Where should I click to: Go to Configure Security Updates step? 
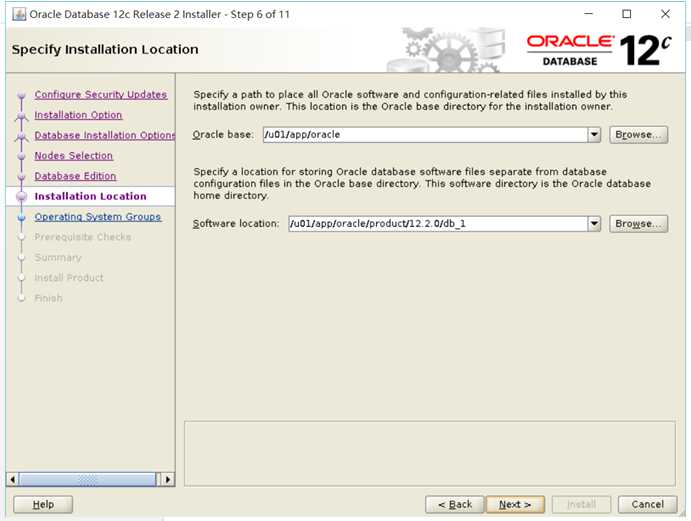[100, 94]
